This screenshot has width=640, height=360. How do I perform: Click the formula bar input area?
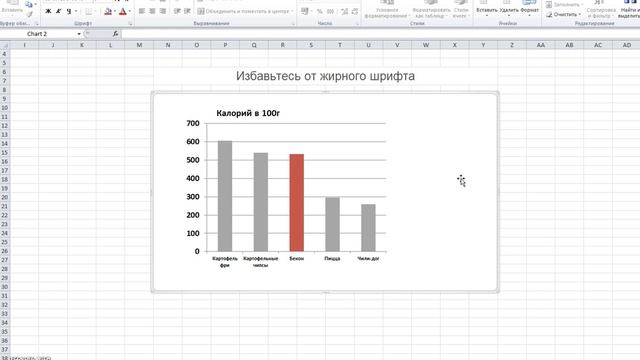click(380, 34)
